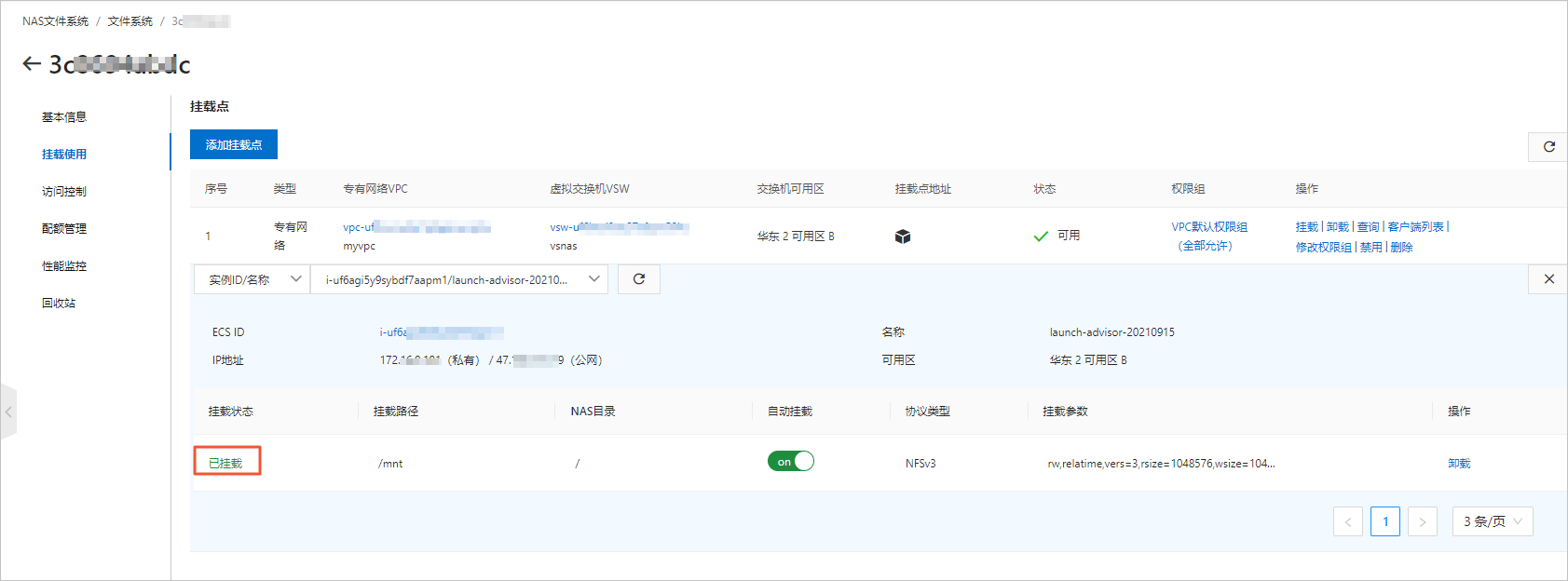Click the 挂载 action in the mount point row
The image size is (1568, 581).
(1307, 227)
